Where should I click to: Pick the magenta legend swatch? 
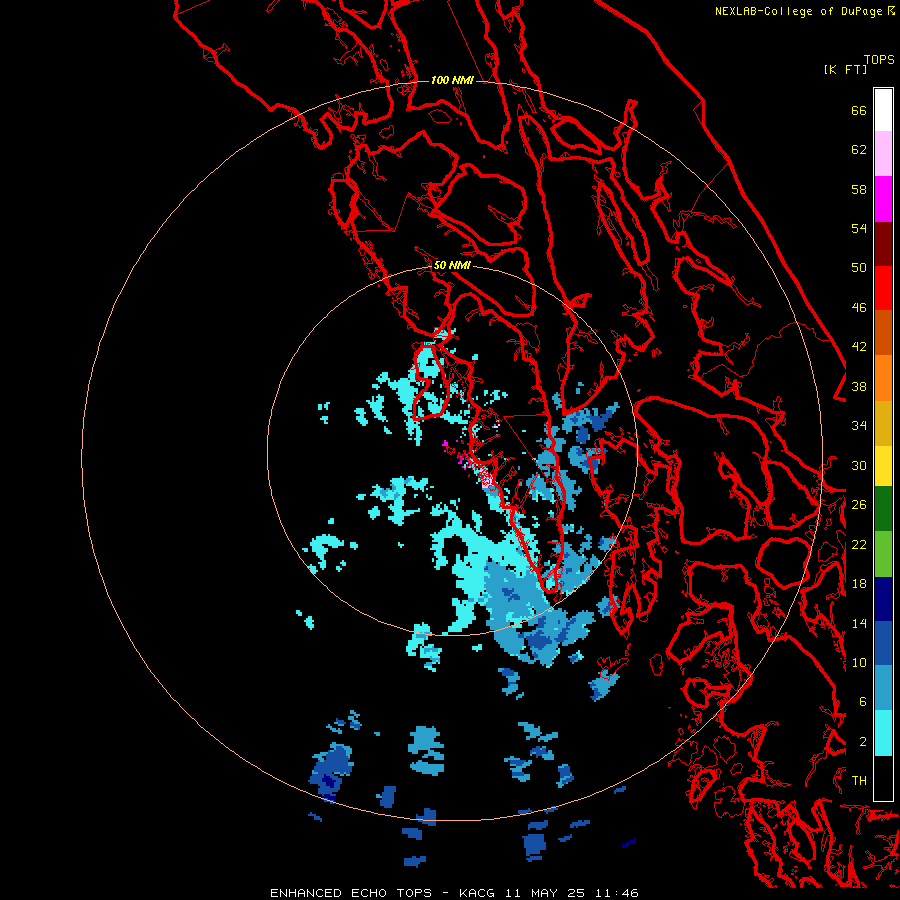[883, 199]
